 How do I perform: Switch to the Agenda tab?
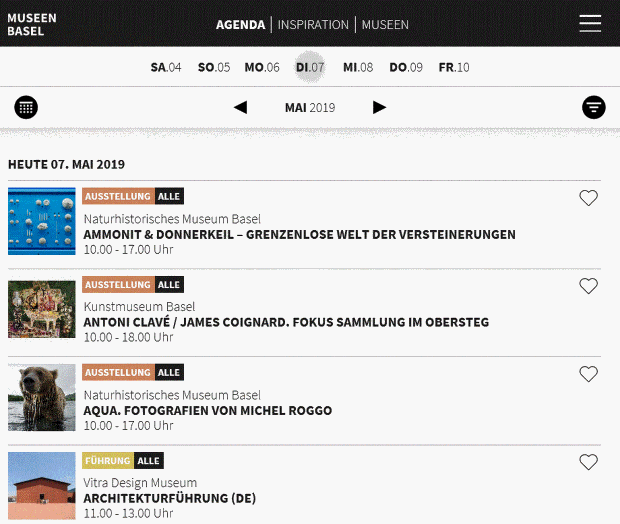pos(240,25)
